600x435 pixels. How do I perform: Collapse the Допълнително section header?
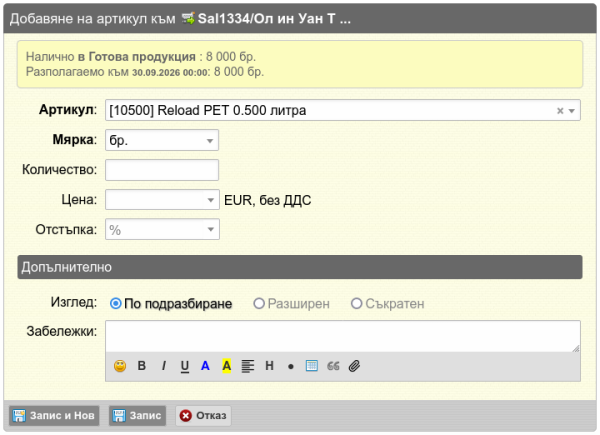click(x=300, y=267)
